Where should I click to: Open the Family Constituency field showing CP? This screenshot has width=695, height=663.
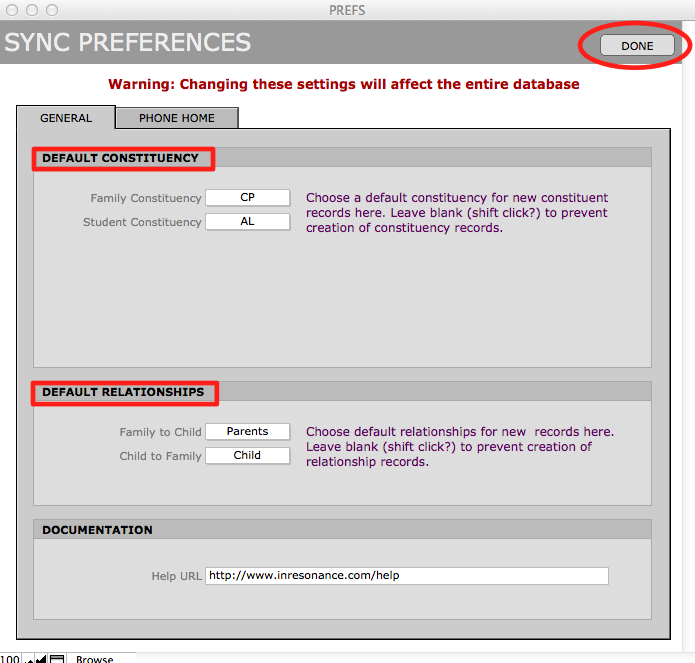pos(247,198)
